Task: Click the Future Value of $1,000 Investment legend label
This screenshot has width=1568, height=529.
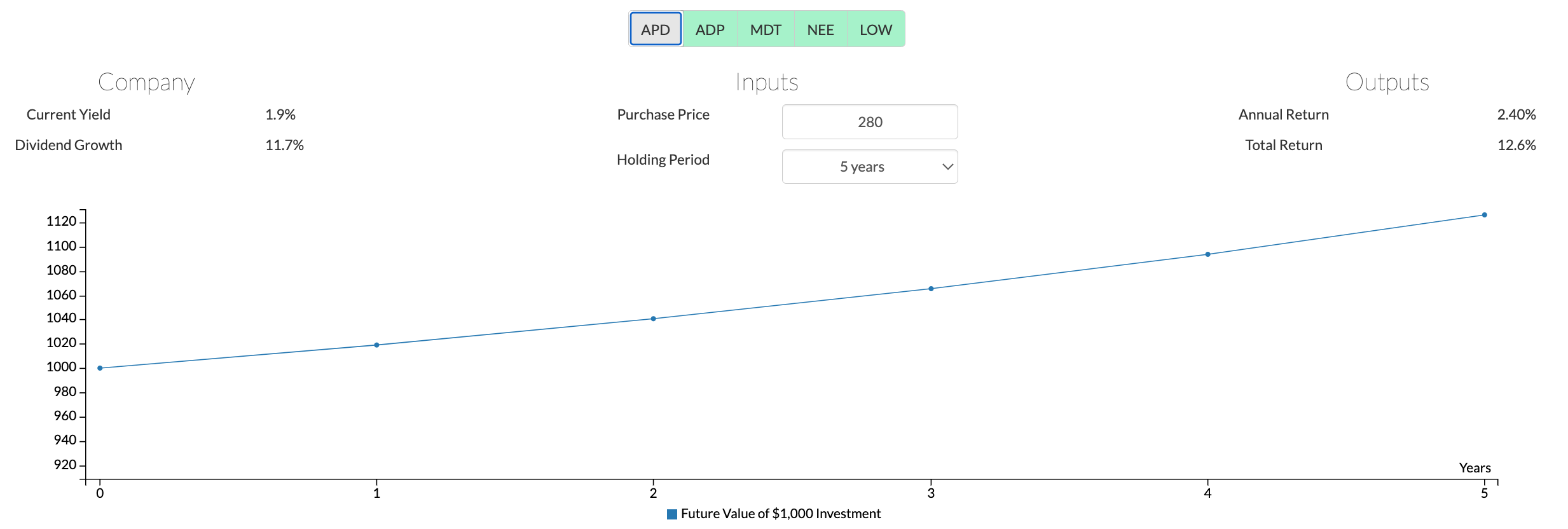Action: pos(781,514)
